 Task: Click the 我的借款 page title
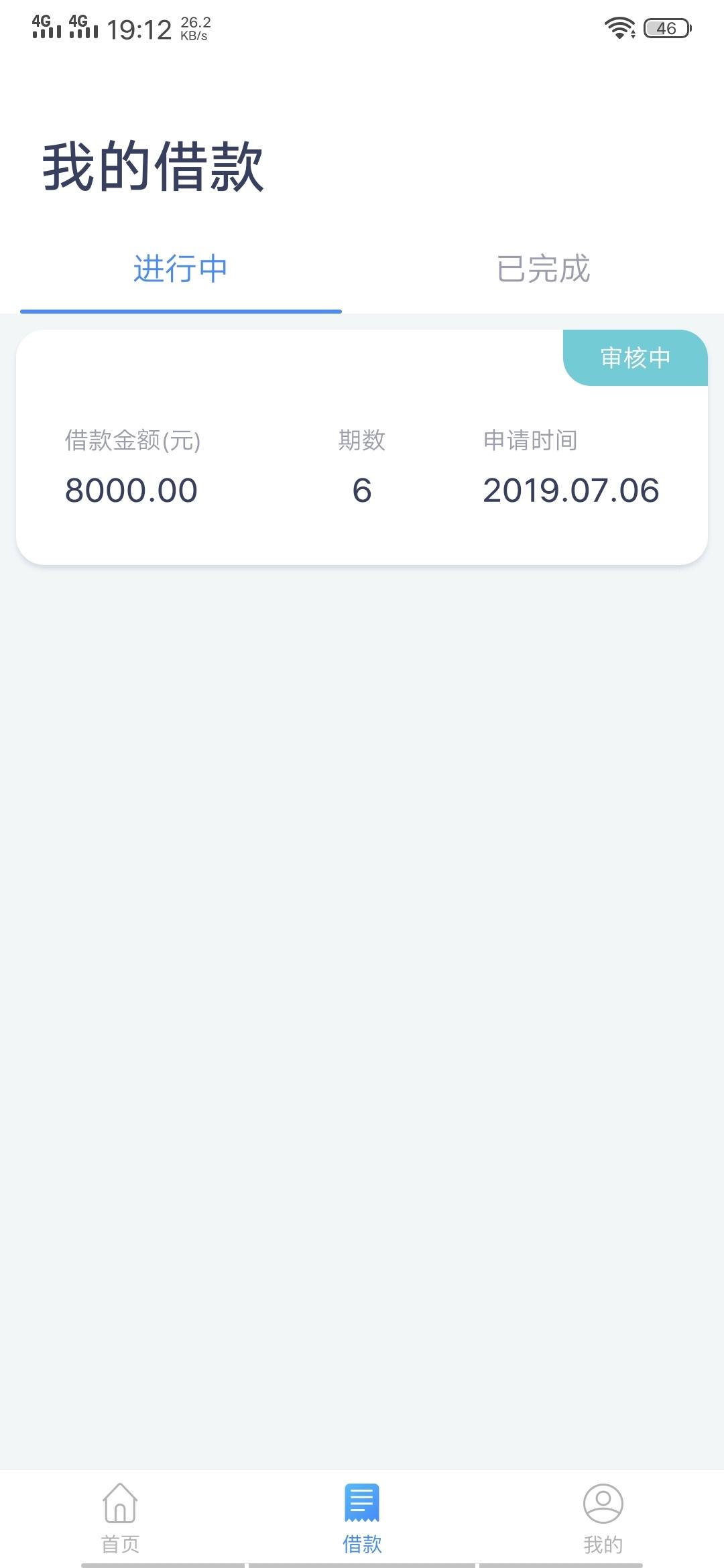pos(154,167)
